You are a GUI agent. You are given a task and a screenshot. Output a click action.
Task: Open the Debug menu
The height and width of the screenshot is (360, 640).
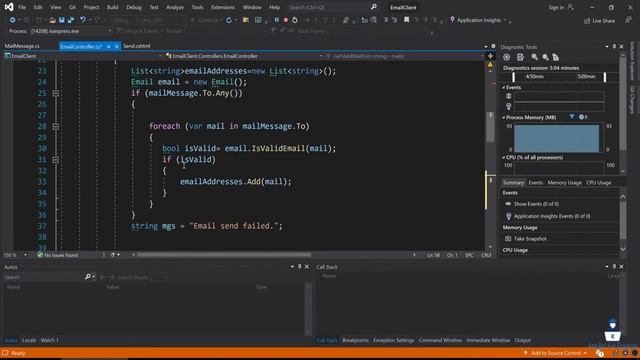click(133, 7)
